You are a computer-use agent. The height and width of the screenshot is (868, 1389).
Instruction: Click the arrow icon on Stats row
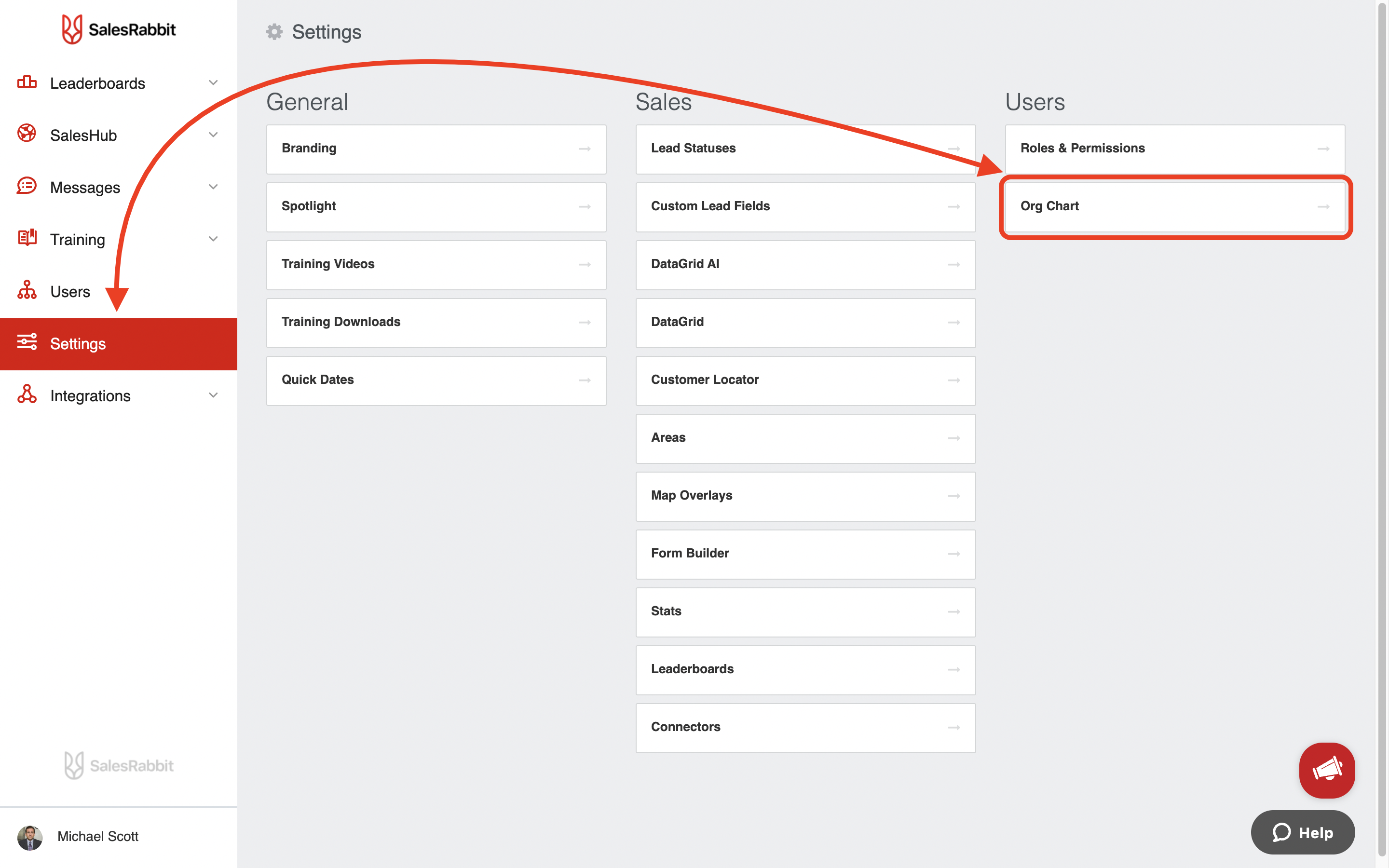coord(954,612)
